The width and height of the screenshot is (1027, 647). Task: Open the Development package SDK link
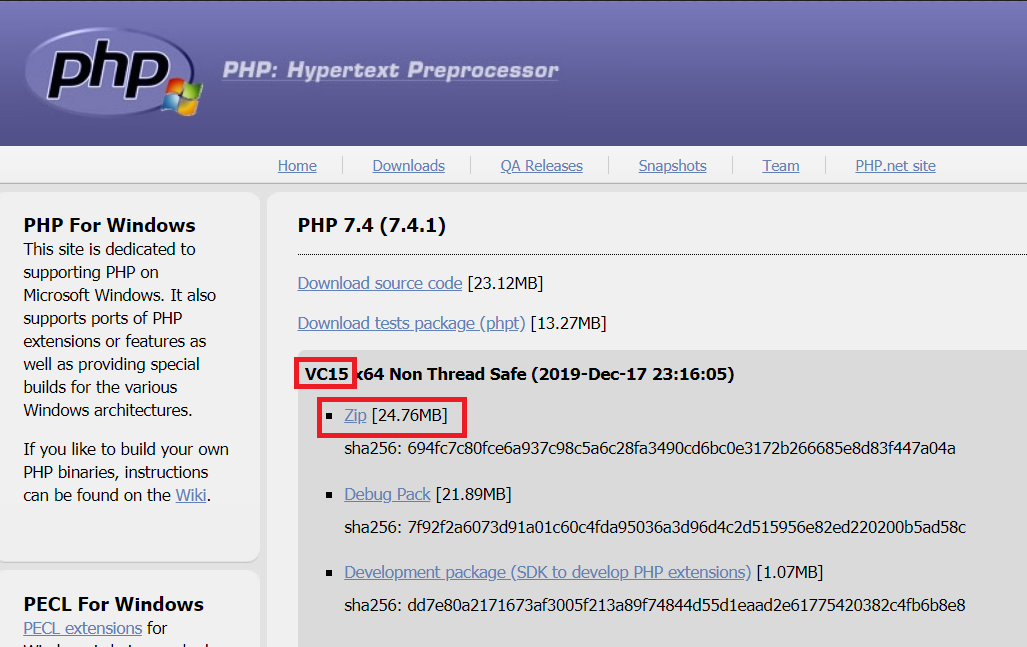coord(547,572)
